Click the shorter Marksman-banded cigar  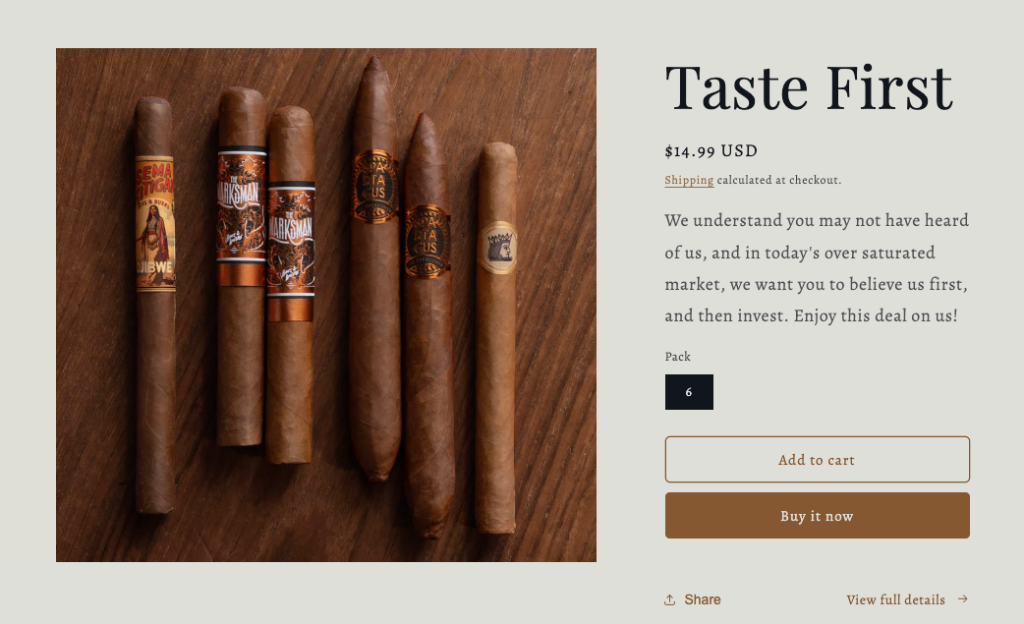(x=291, y=285)
